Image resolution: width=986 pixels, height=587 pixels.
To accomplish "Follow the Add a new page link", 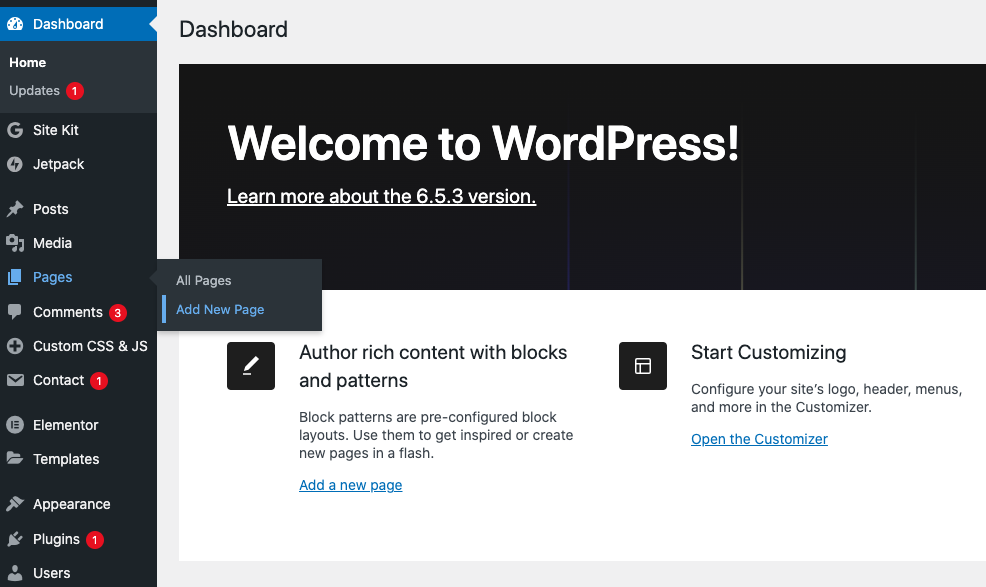I will [x=351, y=485].
